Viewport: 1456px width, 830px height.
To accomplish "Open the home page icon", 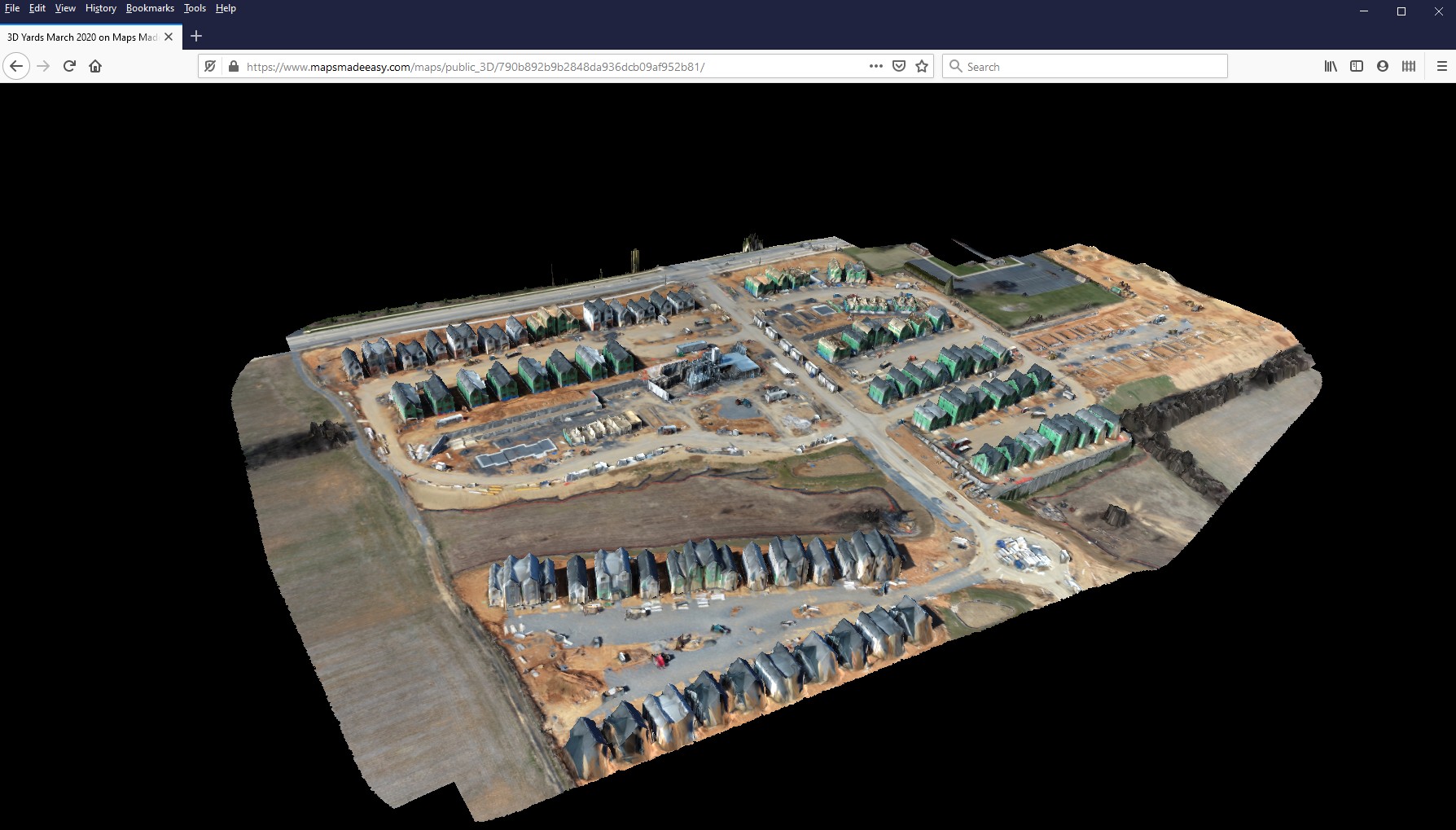I will click(95, 66).
